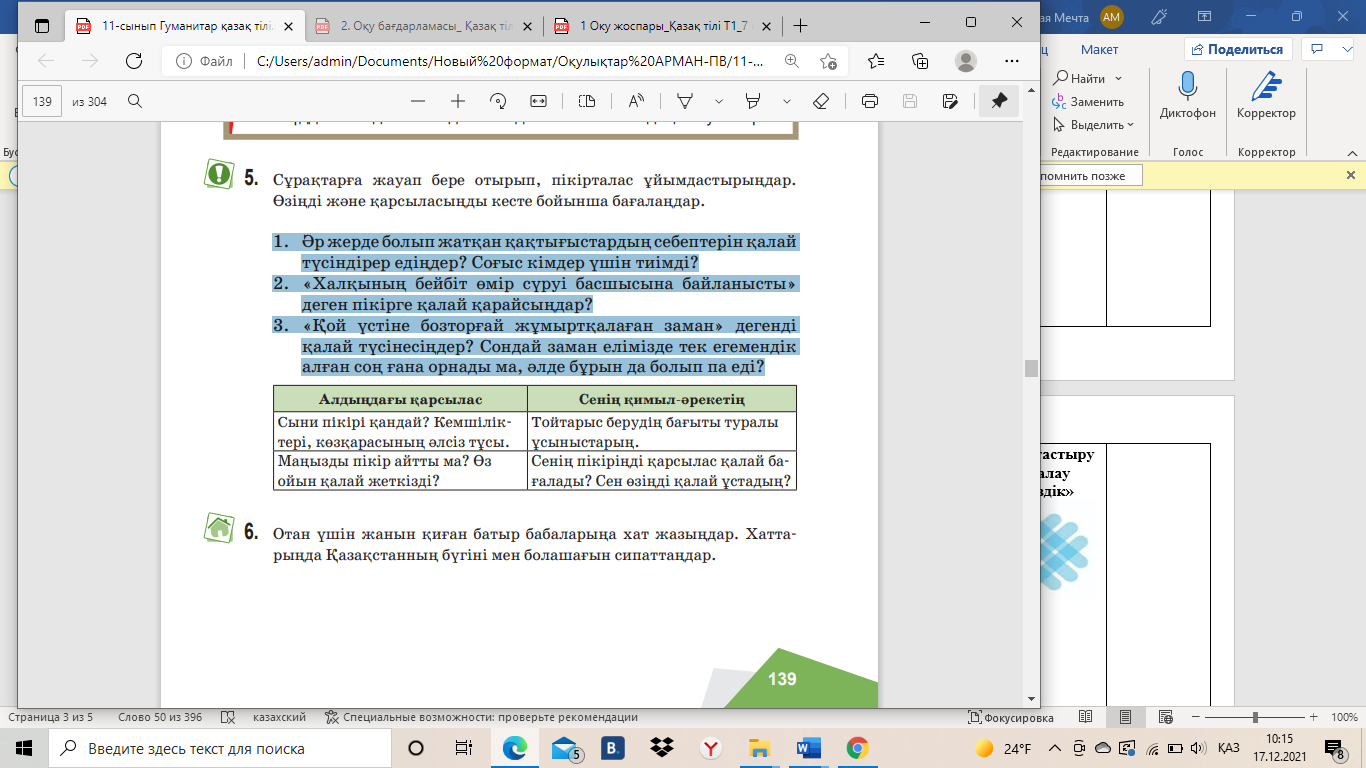Open the Edge profile avatar
Screen dimensions: 1366x768
pos(965,61)
